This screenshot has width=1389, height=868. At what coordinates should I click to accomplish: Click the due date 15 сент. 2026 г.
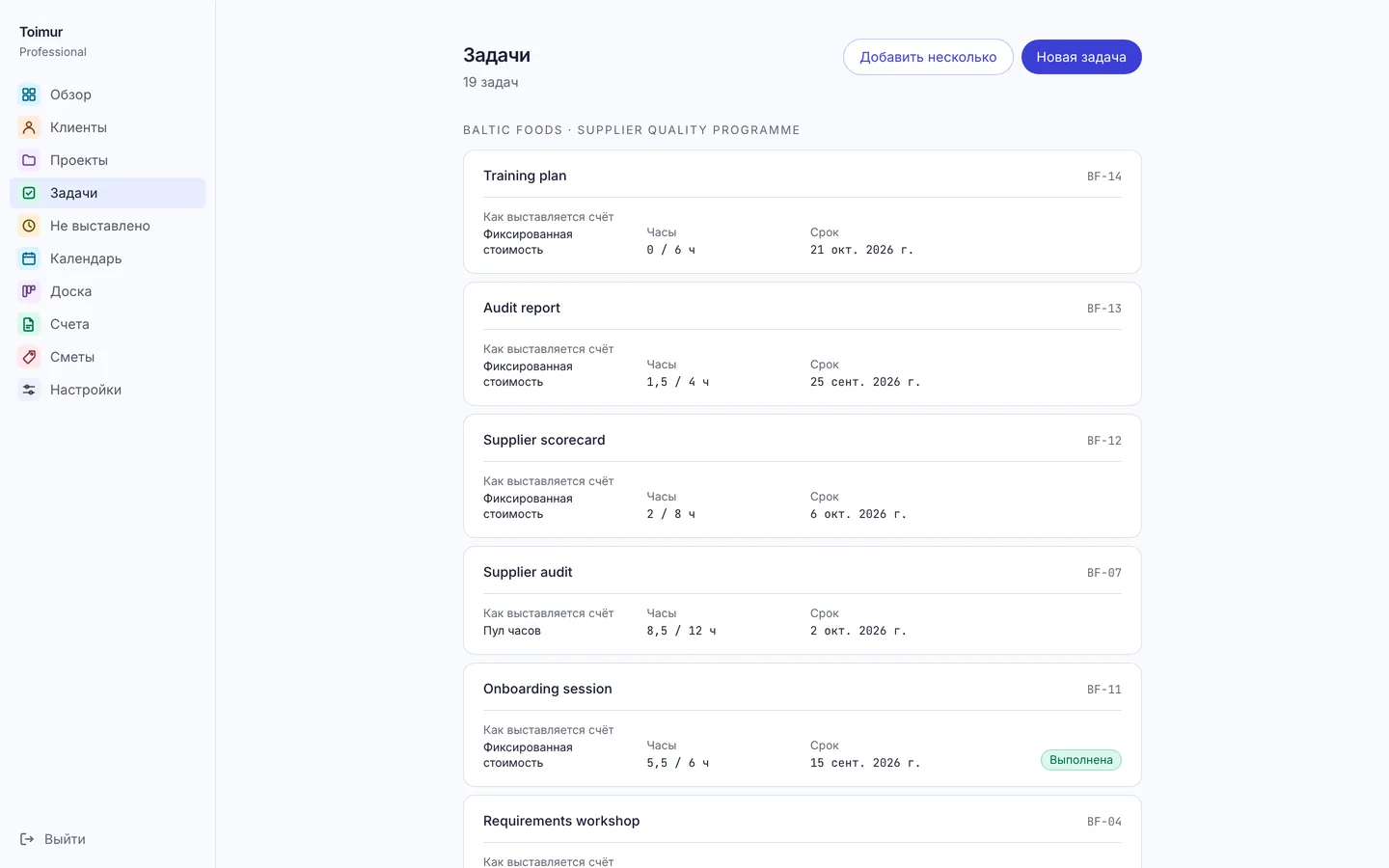(865, 763)
